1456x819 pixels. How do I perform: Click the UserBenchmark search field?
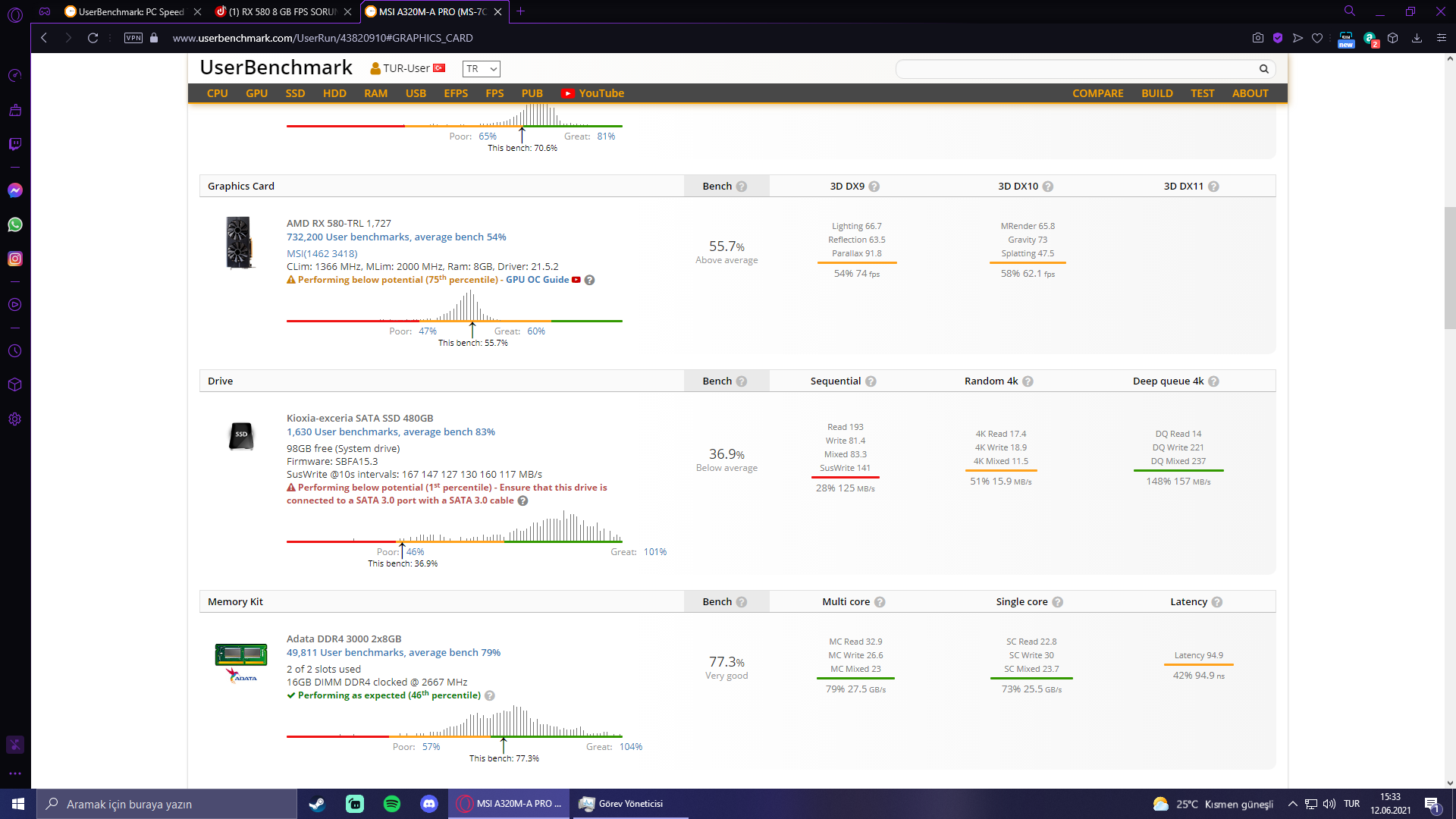coord(1077,69)
